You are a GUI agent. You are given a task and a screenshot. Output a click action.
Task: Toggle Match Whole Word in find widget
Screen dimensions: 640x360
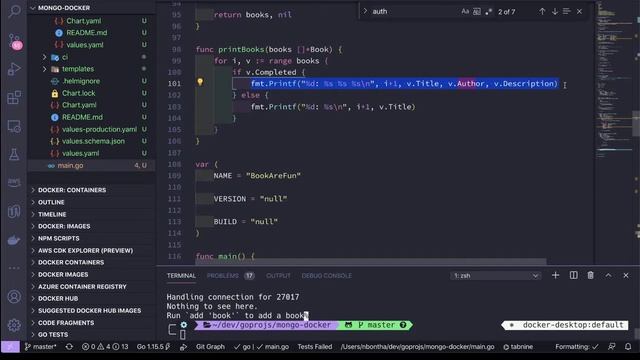pos(477,11)
